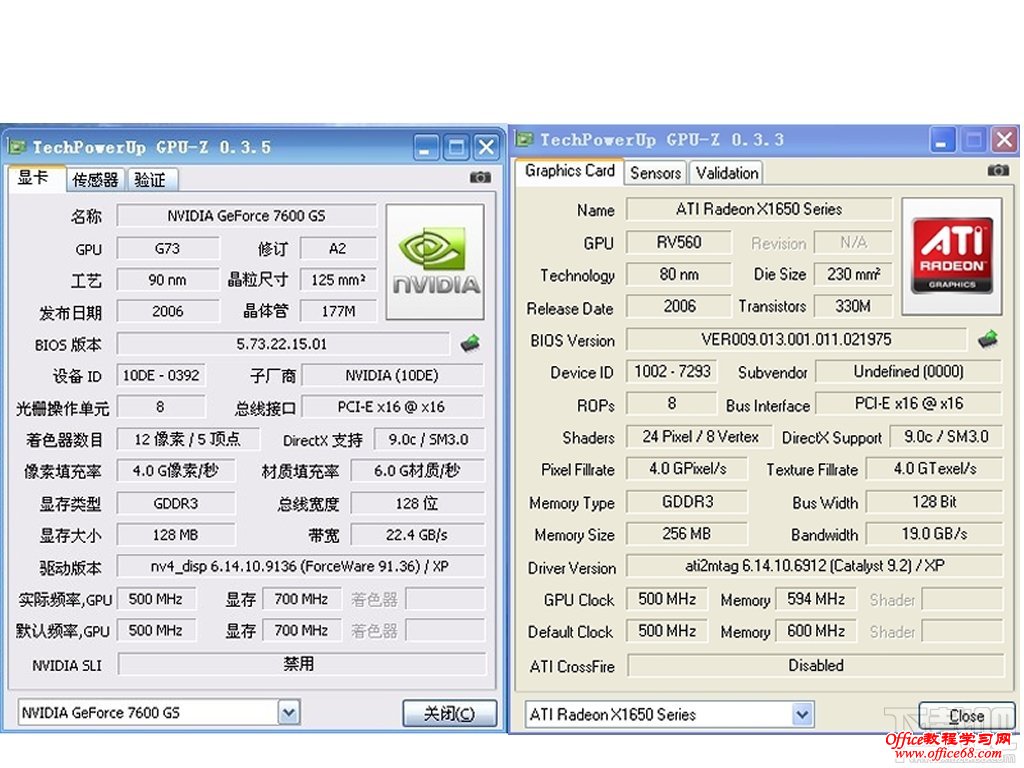This screenshot has height=768, width=1024.
Task: Click the G73 GPU field
Action: [168, 248]
